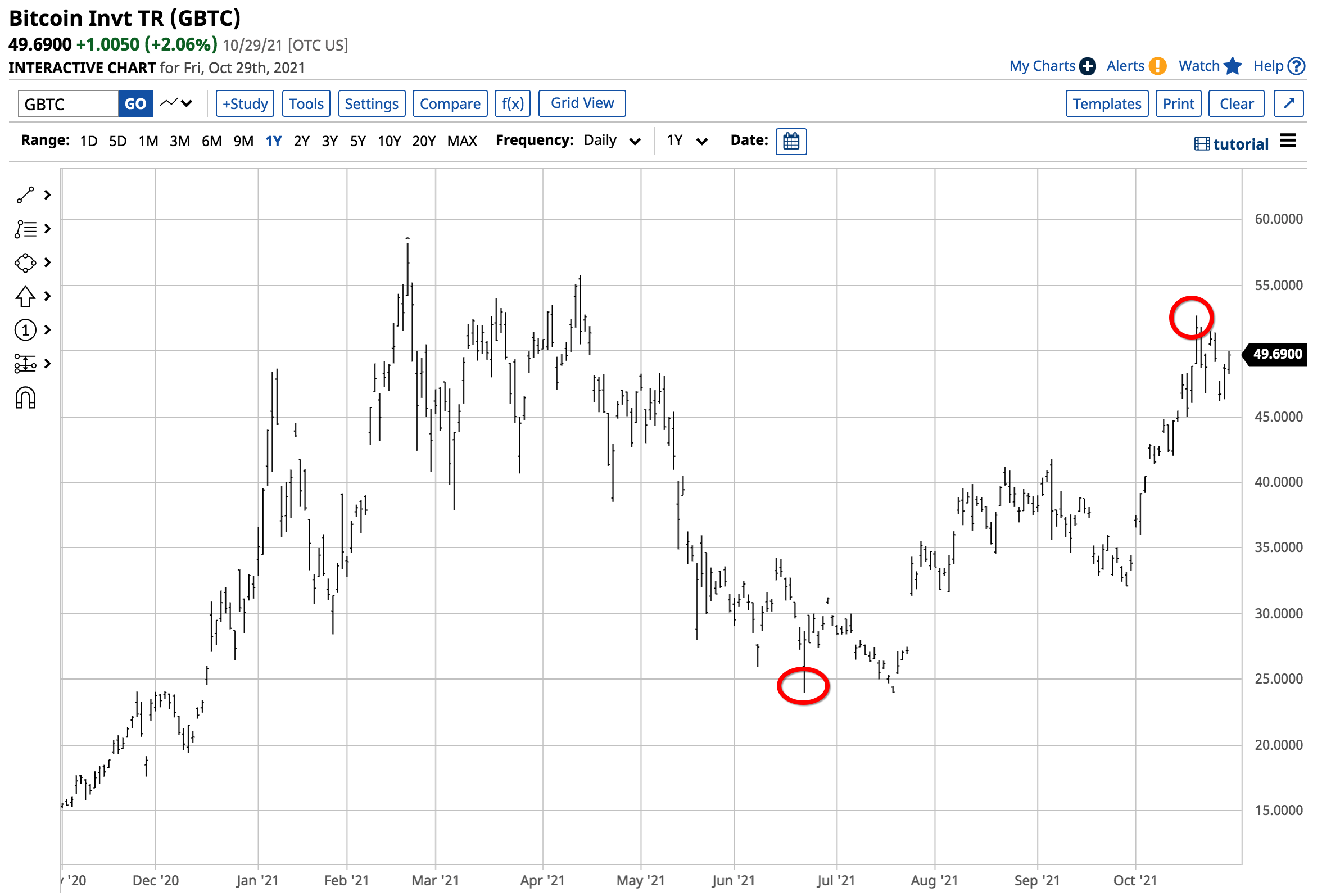Select the 9M range
This screenshot has height=896, width=1331.
pyautogui.click(x=243, y=141)
